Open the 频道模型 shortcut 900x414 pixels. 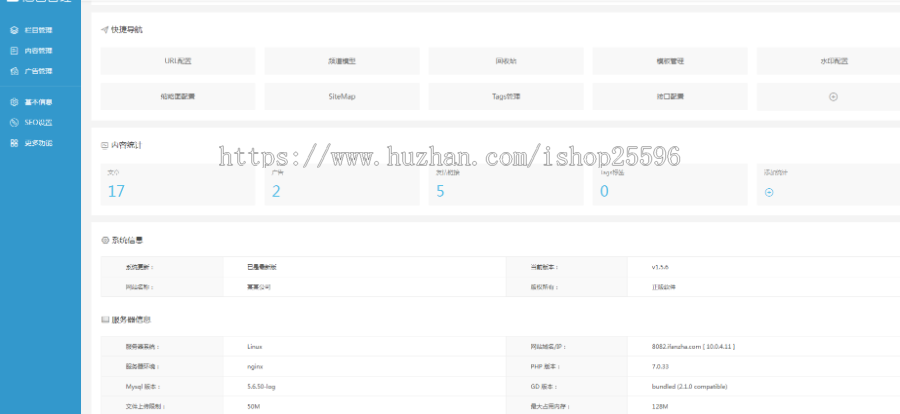point(342,61)
